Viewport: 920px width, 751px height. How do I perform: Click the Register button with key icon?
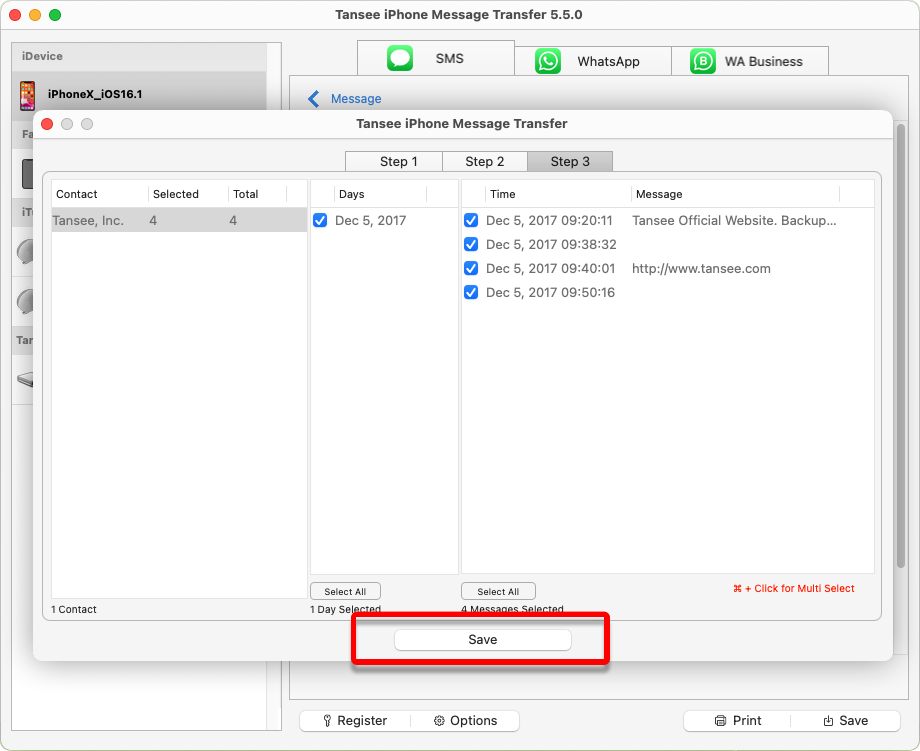[x=356, y=720]
